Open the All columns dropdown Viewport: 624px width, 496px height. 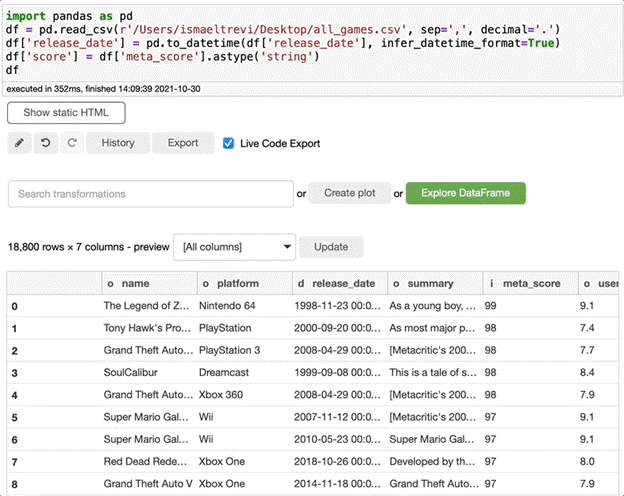tap(234, 246)
